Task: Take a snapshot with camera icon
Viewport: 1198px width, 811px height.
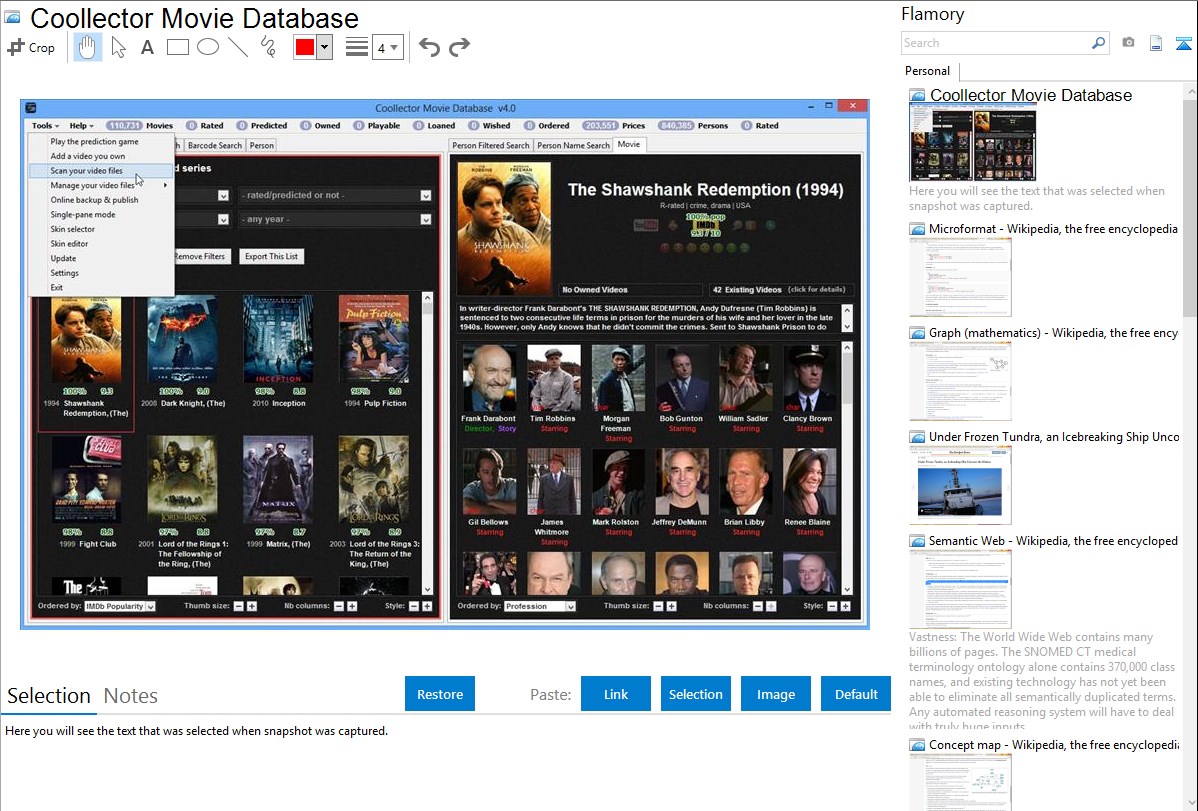Action: [1128, 43]
